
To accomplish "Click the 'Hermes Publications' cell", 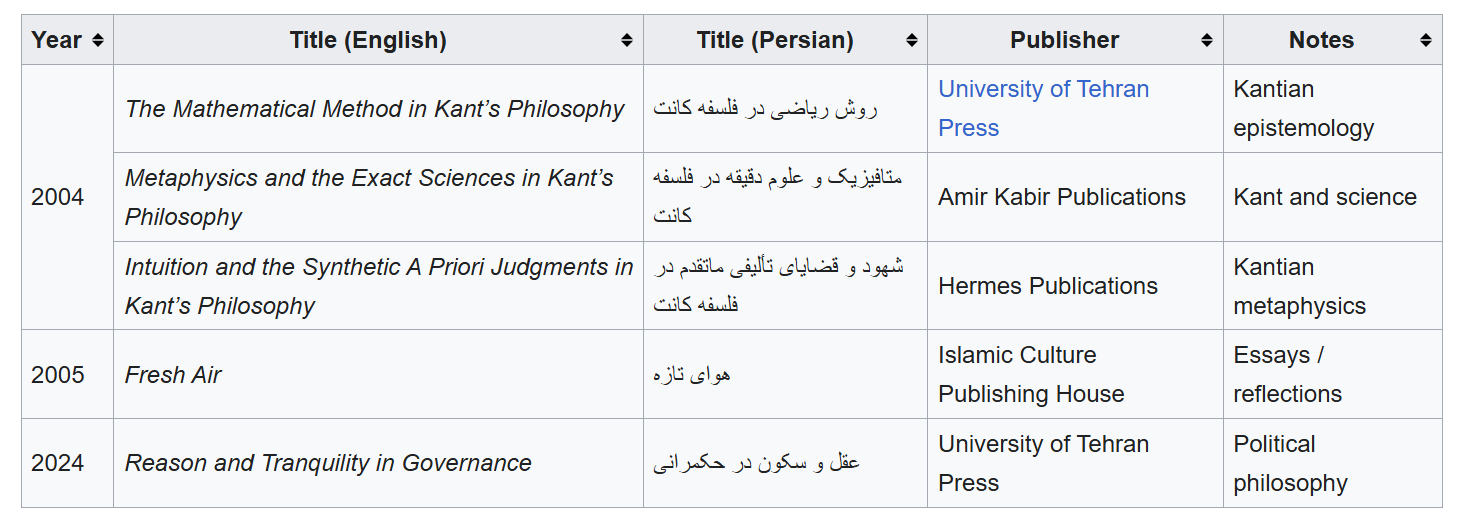I will (1047, 286).
